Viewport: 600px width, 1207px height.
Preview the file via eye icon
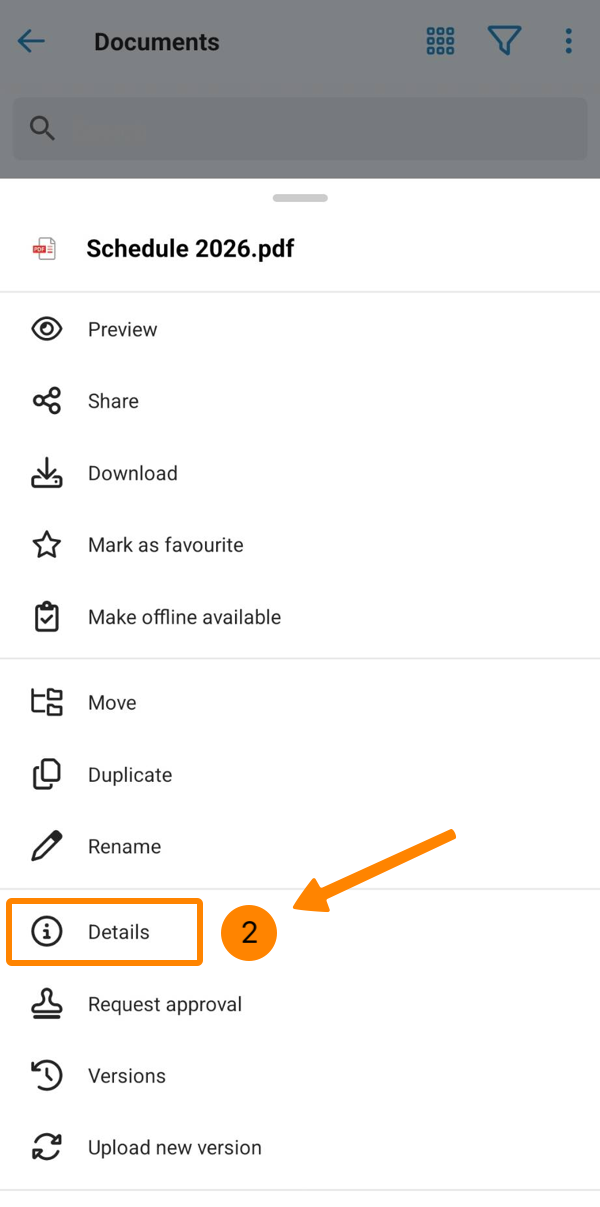tap(47, 329)
